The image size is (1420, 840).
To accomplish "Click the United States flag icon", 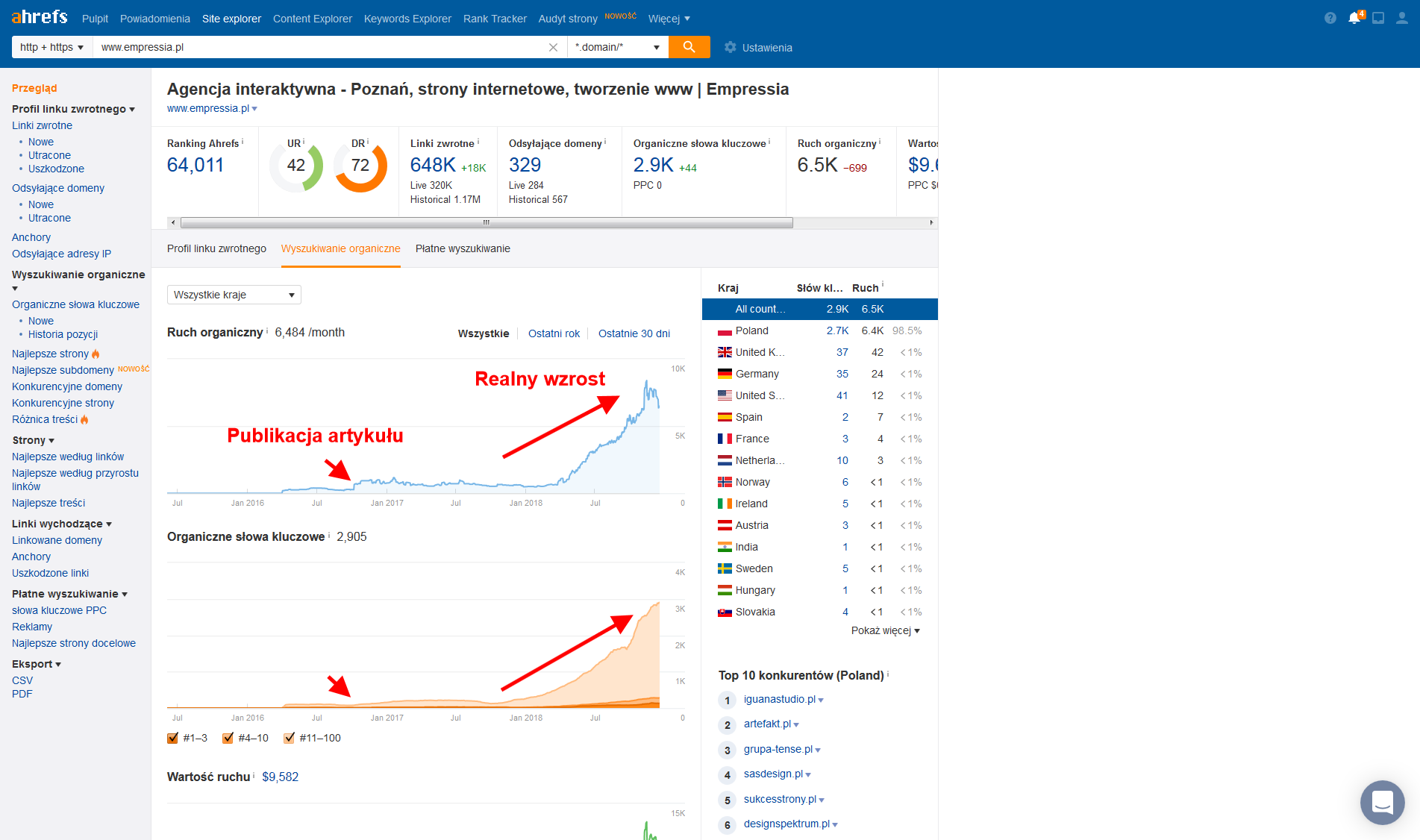I will click(x=725, y=396).
